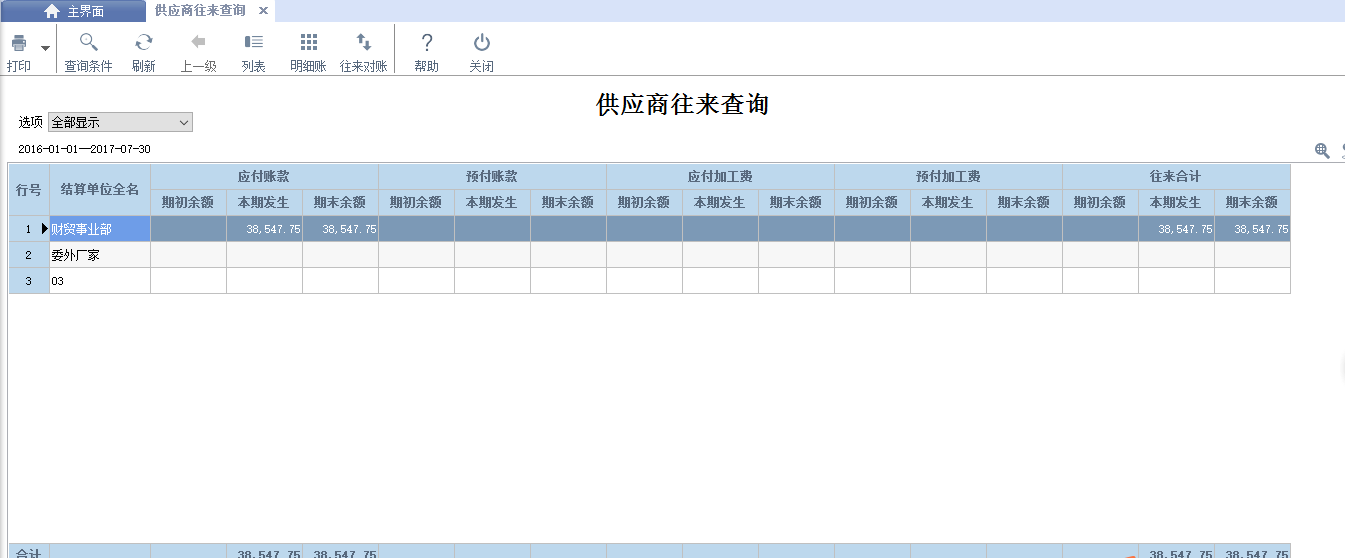This screenshot has width=1345, height=558.
Task: Switch to the 主界面 home tab
Action: pos(73,11)
